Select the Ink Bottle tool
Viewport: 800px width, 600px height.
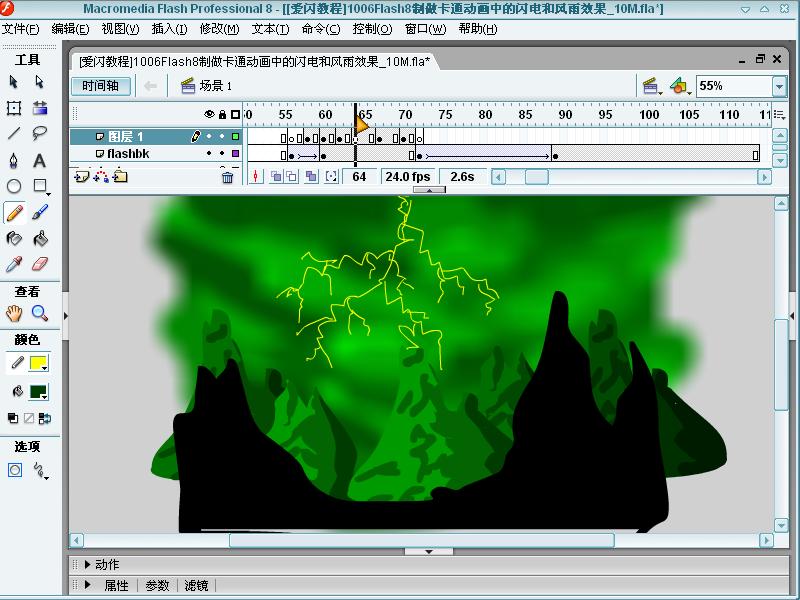14,238
